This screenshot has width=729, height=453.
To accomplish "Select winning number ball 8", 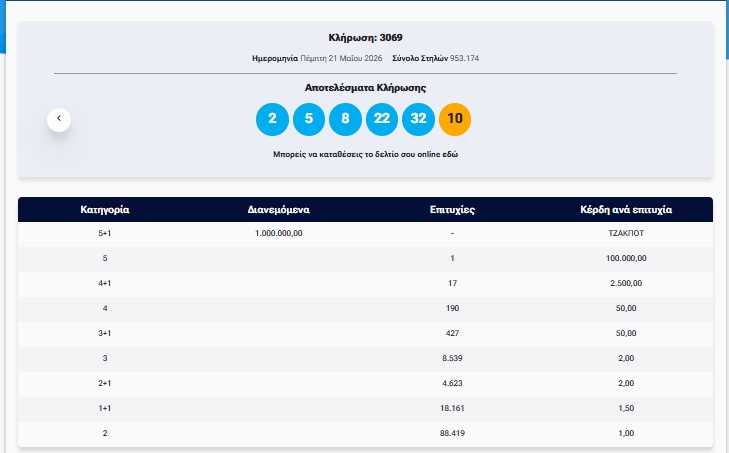I will pos(345,119).
